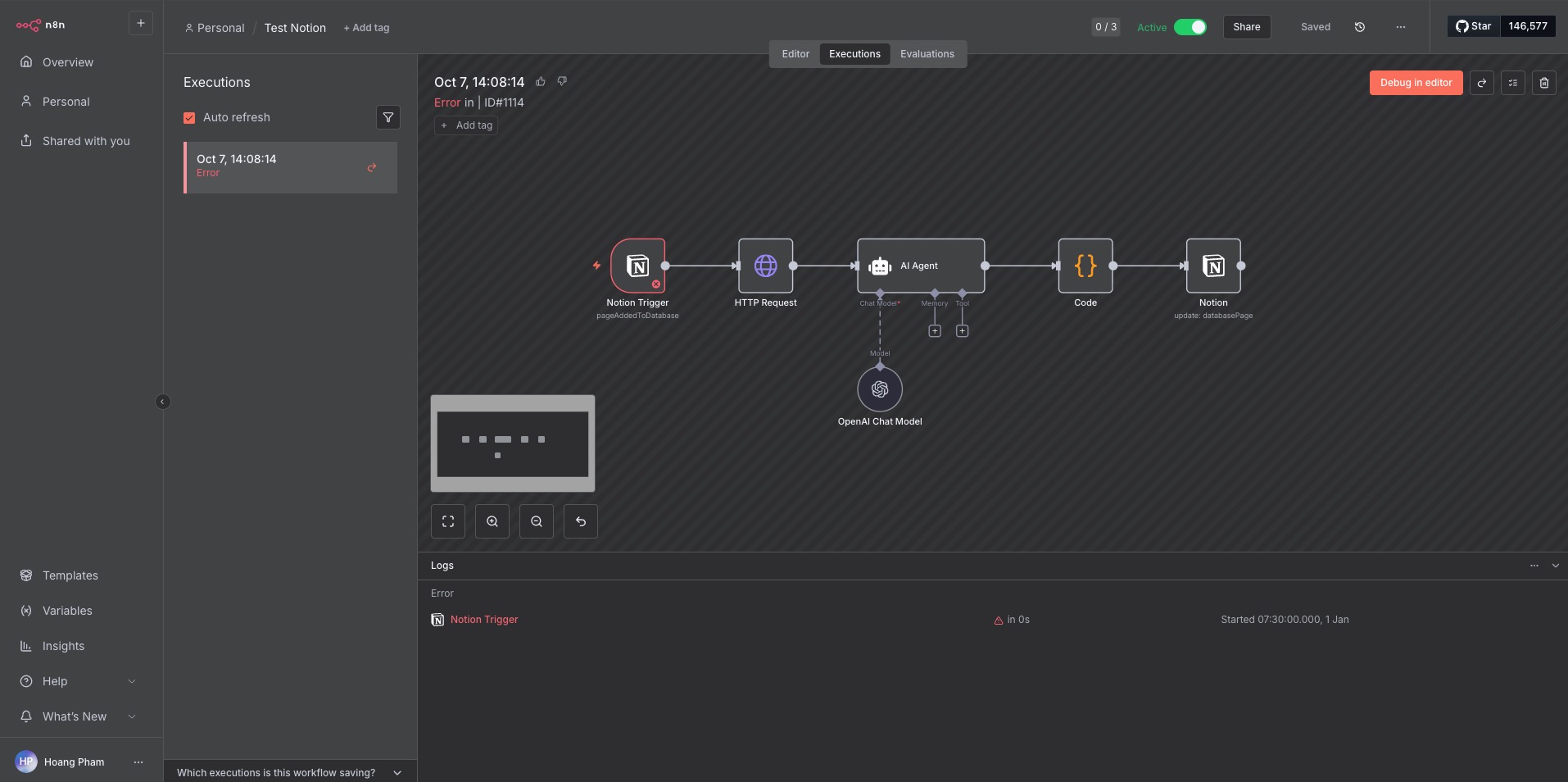Give the execution a thumbs up rating
Image resolution: width=1568 pixels, height=782 pixels.
point(541,81)
